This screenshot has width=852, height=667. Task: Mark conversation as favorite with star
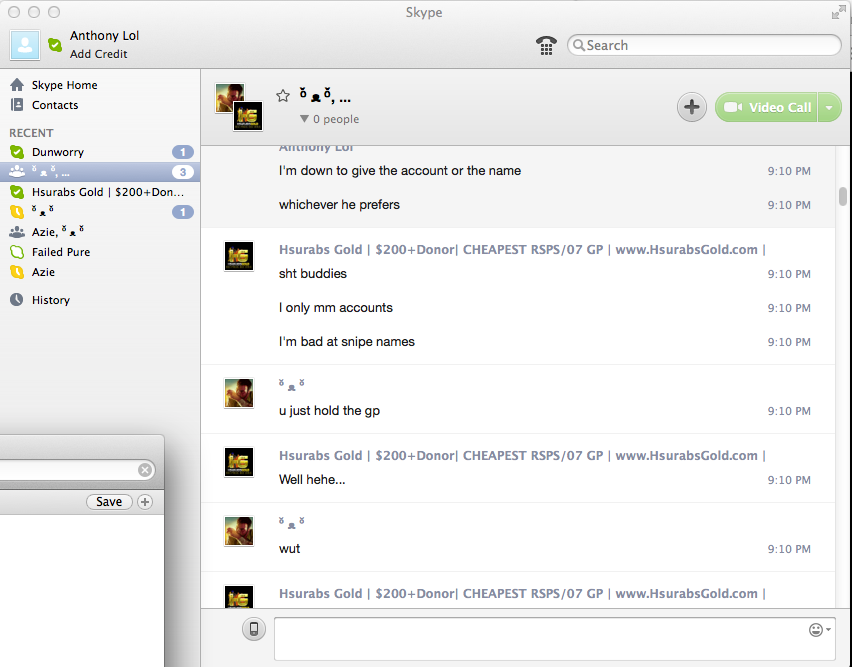[x=283, y=96]
